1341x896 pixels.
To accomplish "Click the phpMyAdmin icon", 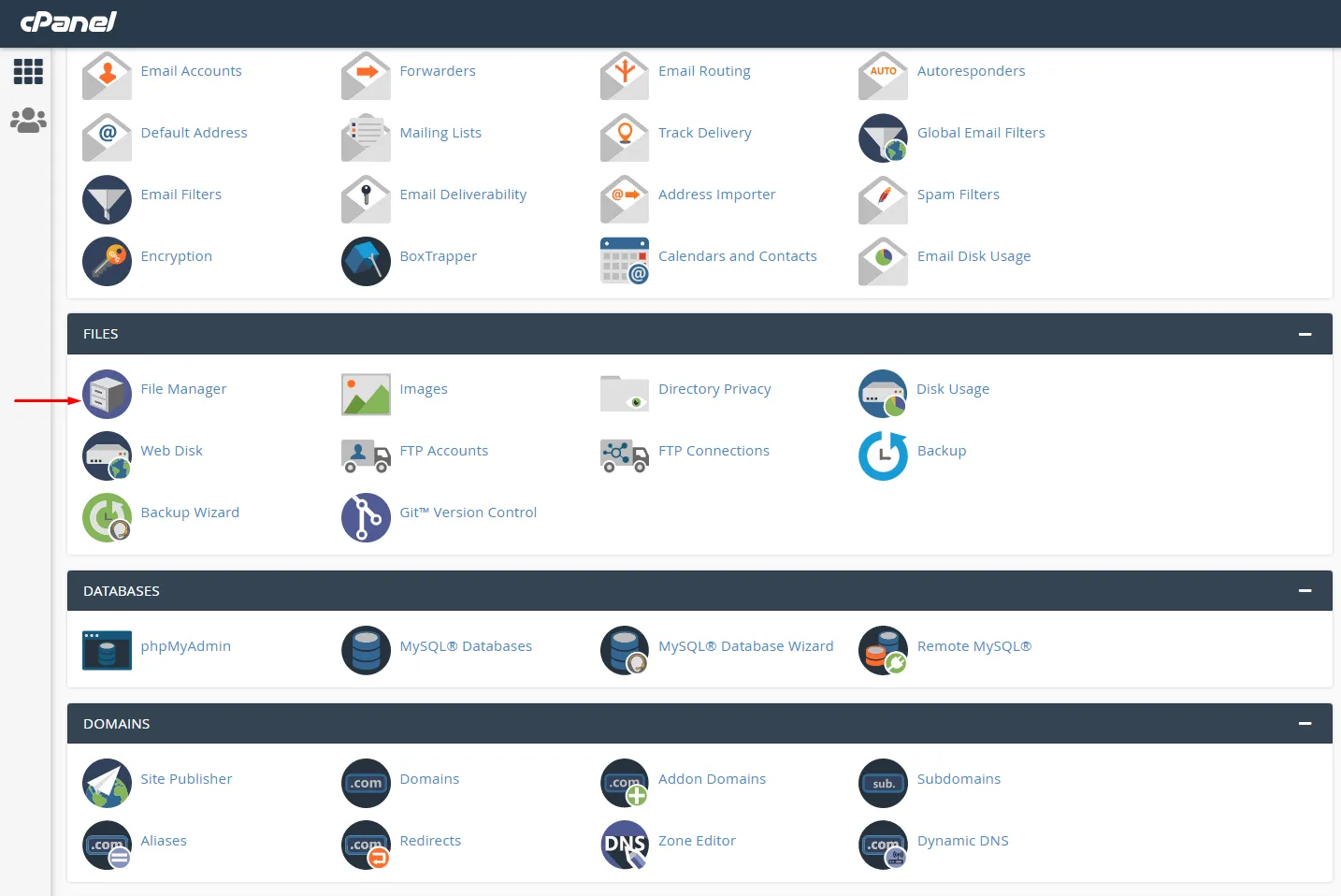I will 107,650.
